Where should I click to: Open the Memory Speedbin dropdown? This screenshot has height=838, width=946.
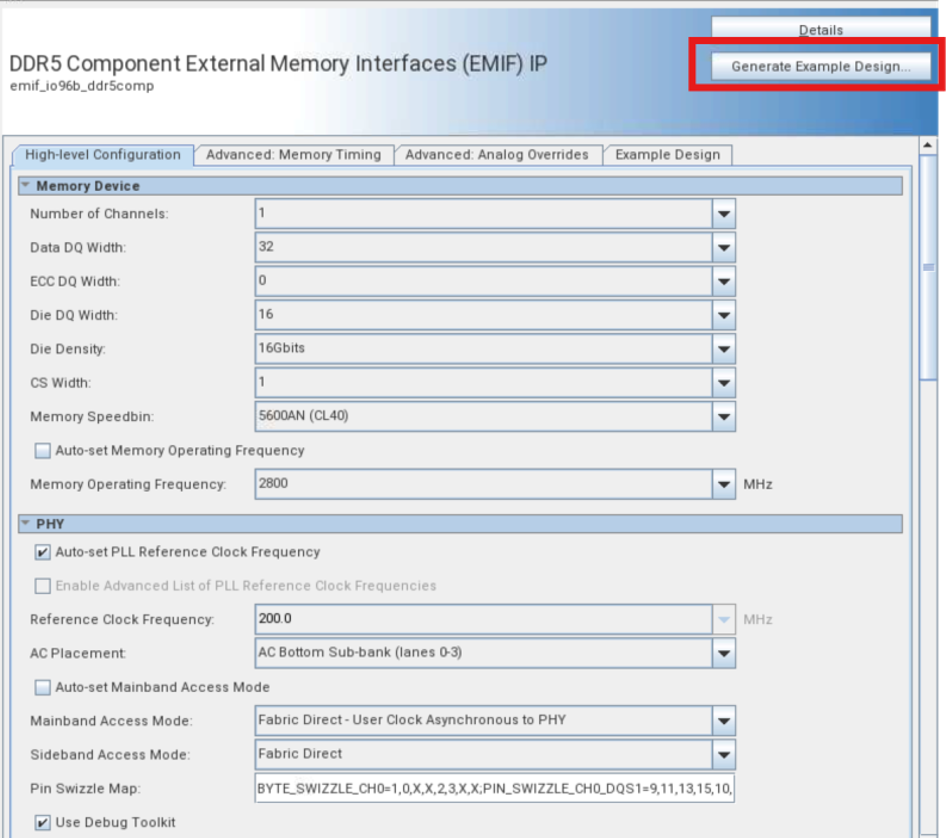pyautogui.click(x=724, y=417)
